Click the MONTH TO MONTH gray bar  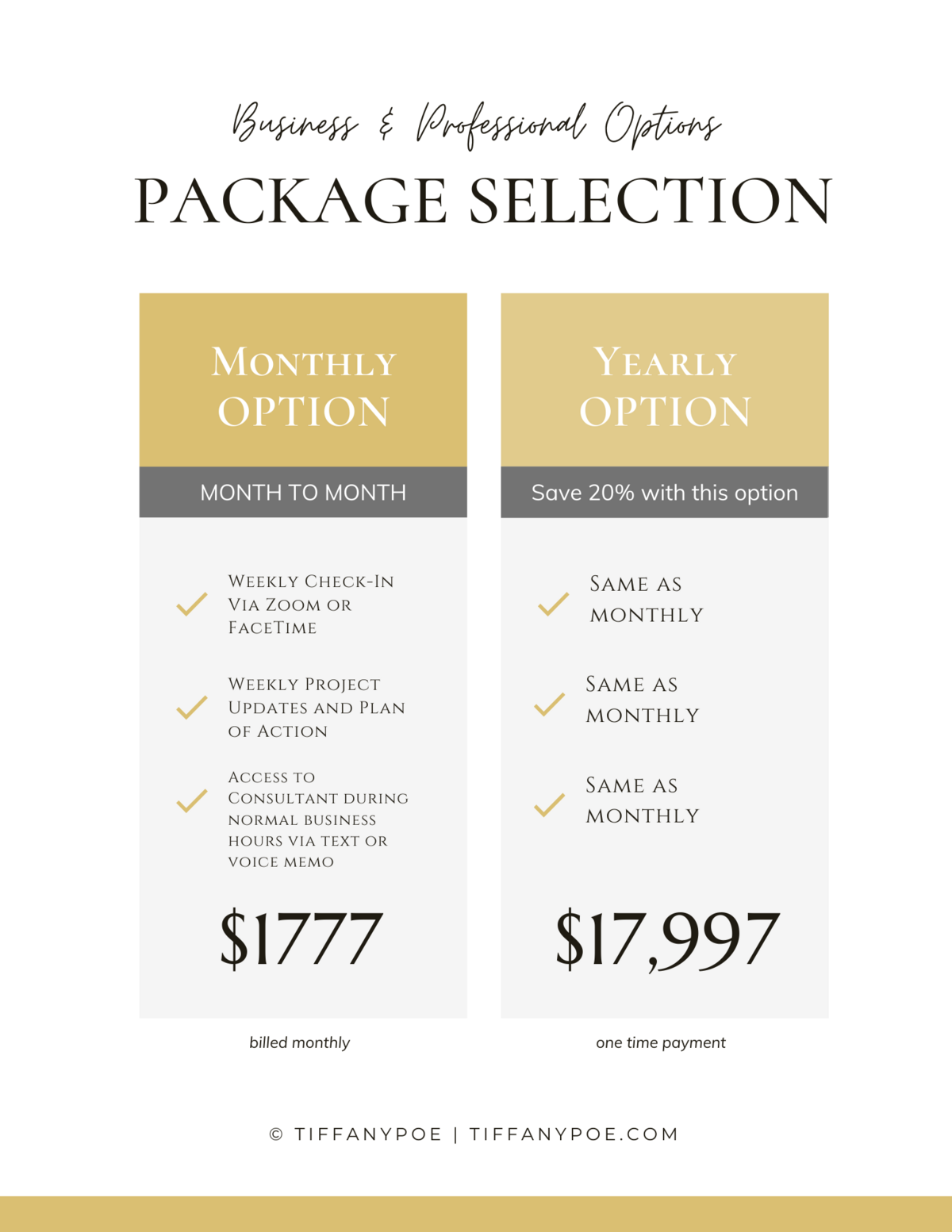[x=303, y=493]
